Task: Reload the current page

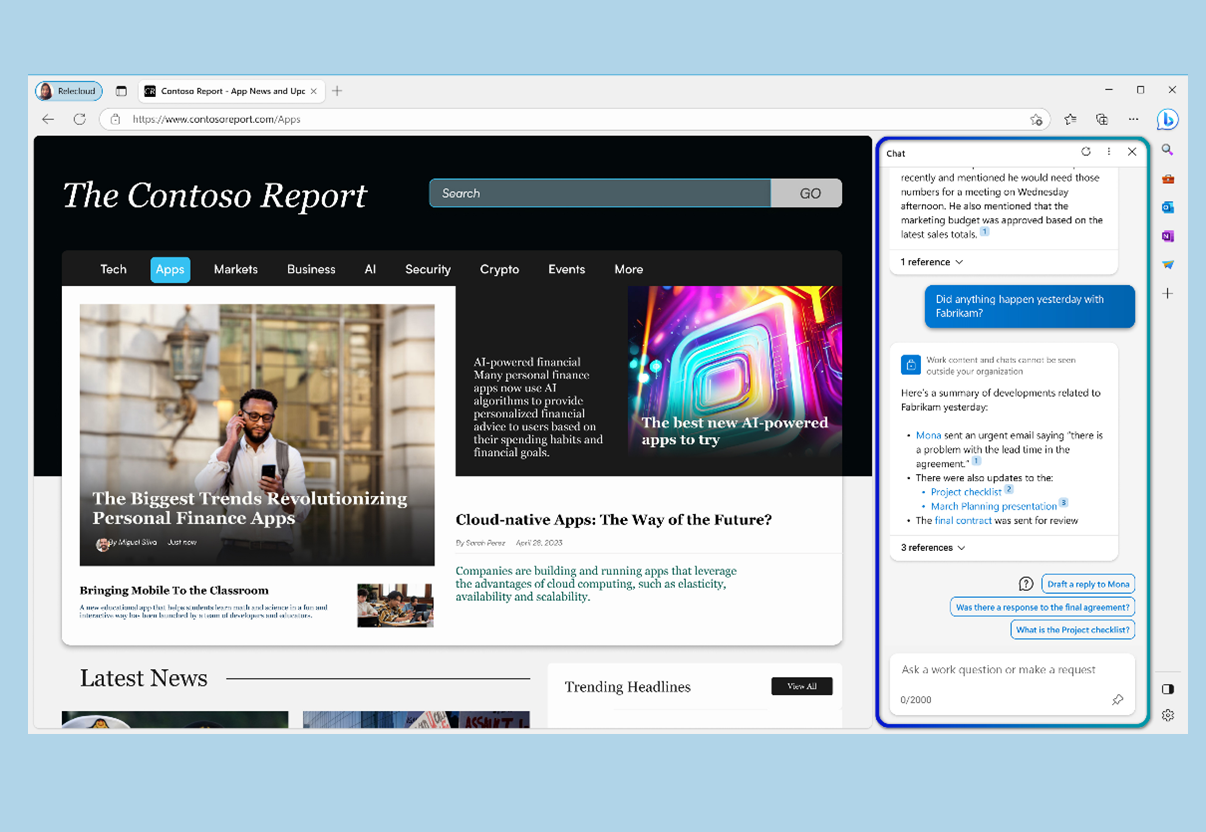Action: point(80,119)
